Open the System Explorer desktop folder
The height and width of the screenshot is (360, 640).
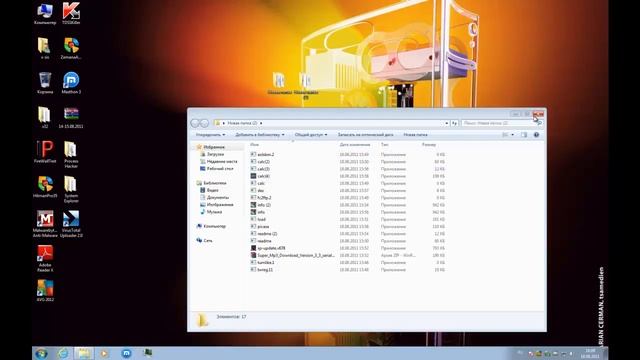click(x=71, y=189)
